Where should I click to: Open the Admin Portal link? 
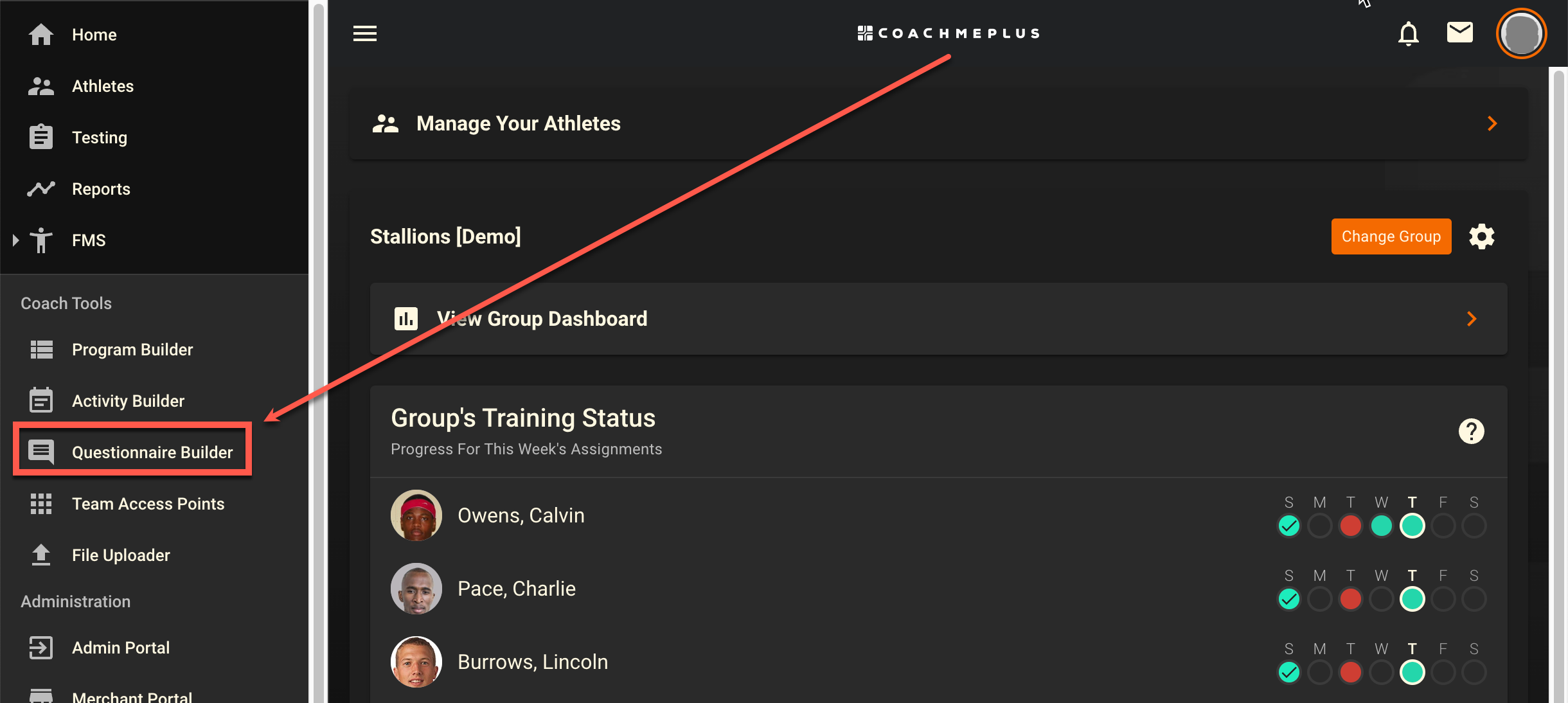[x=121, y=648]
